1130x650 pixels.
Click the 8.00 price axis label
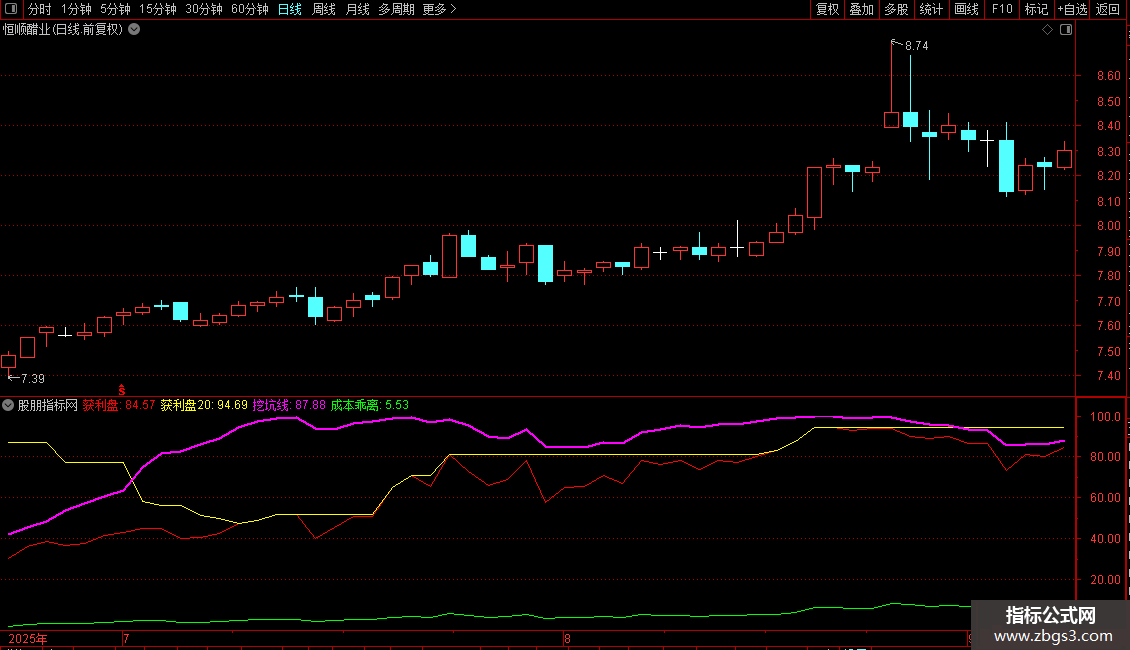tap(1108, 226)
